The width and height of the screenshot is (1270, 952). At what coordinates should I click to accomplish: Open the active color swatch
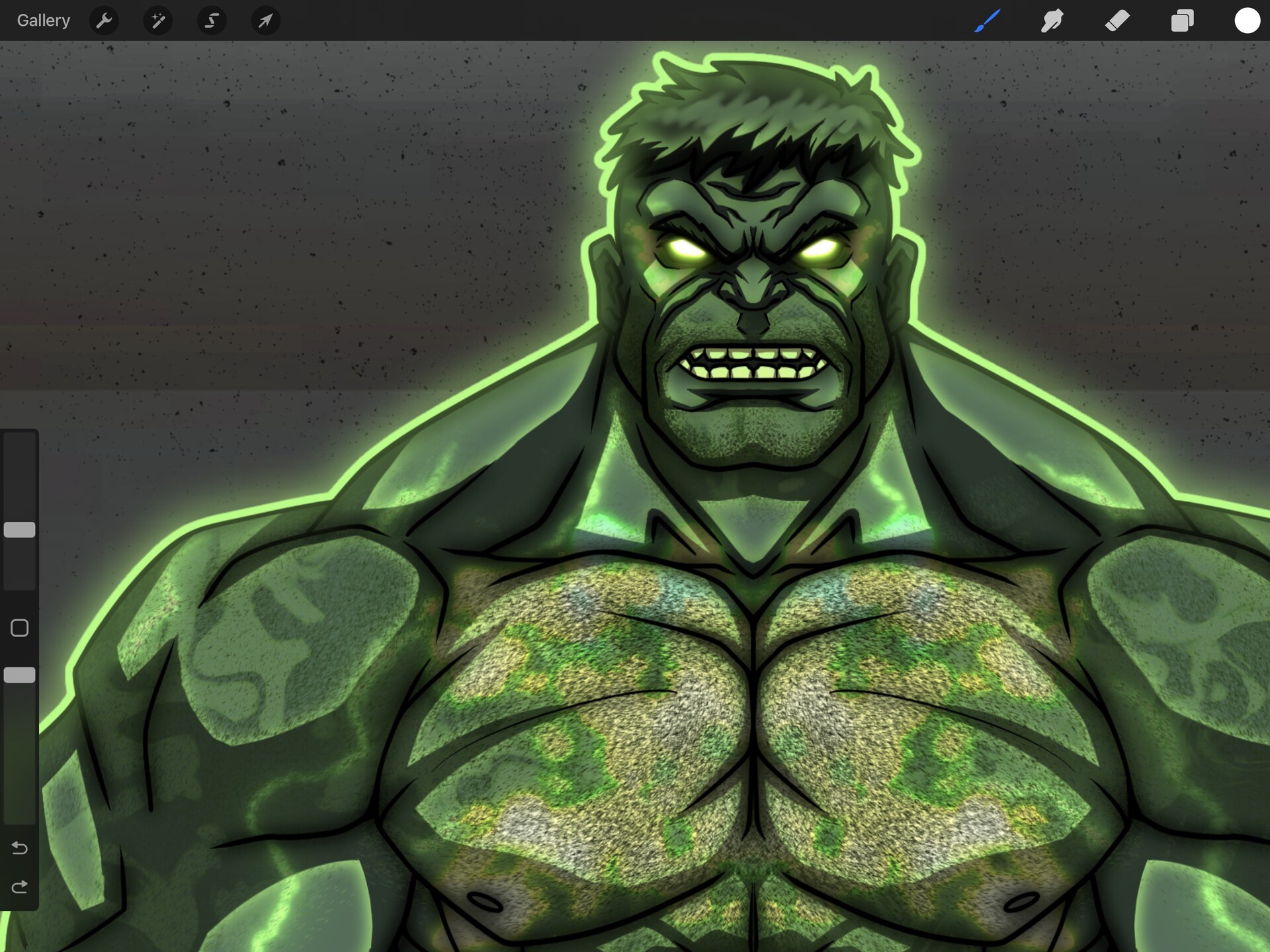click(x=1248, y=20)
